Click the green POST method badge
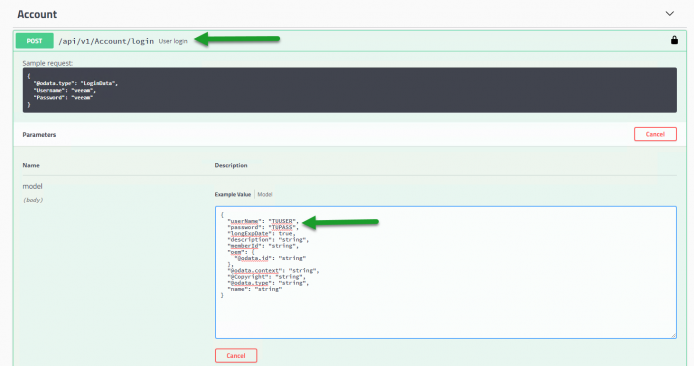694x366 pixels. (35, 41)
